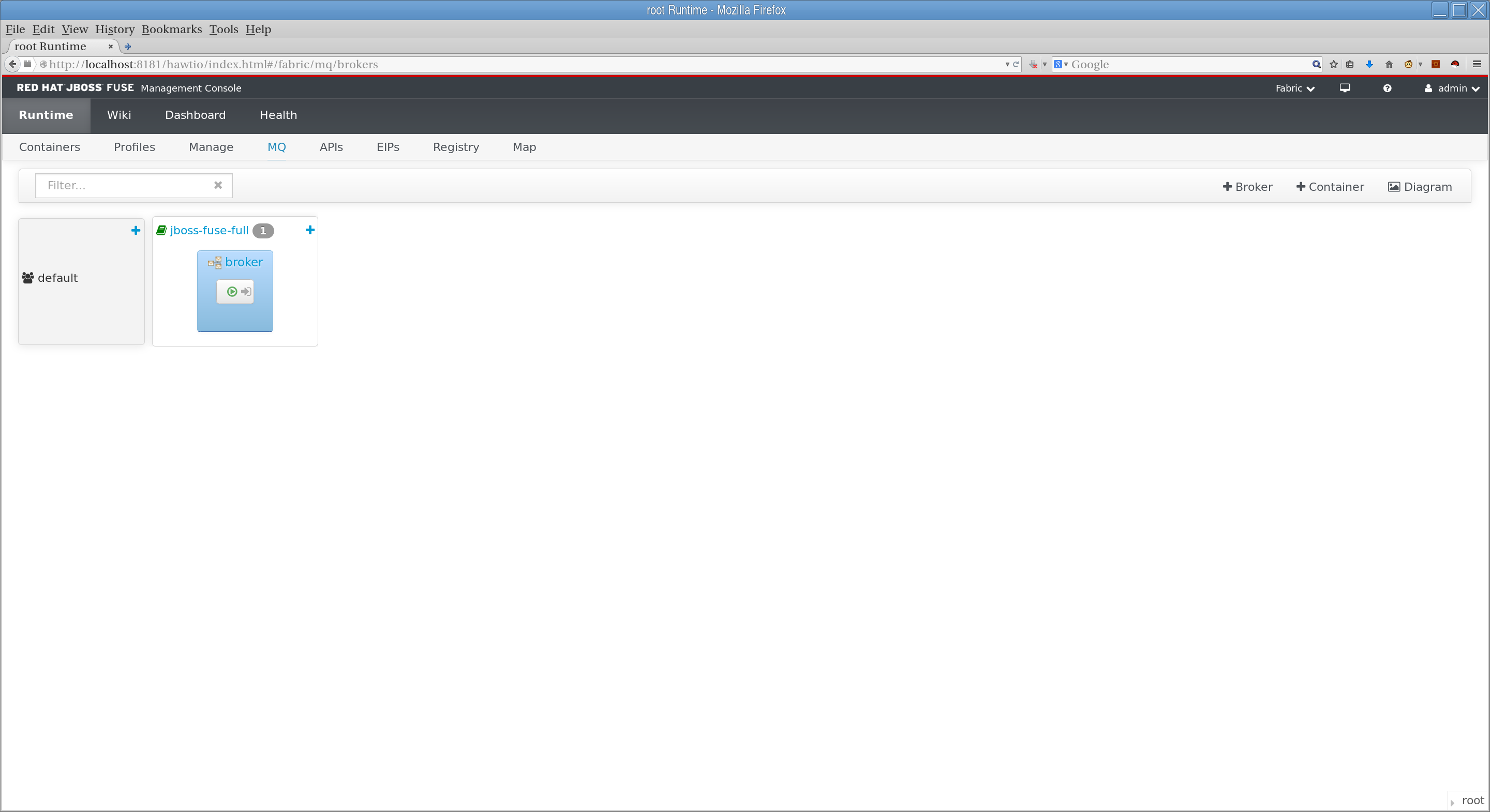Viewport: 1490px width, 812px height.
Task: Open the Dashboard main tab
Action: click(x=196, y=115)
